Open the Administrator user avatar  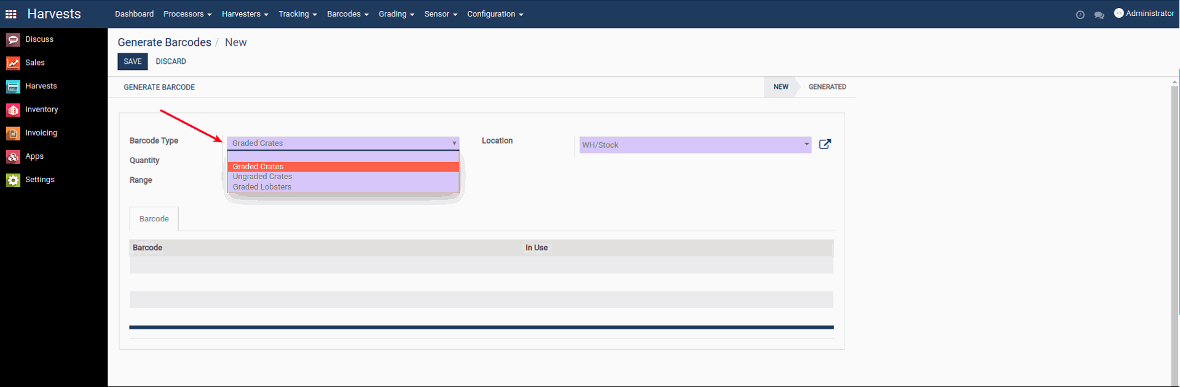coord(1118,13)
